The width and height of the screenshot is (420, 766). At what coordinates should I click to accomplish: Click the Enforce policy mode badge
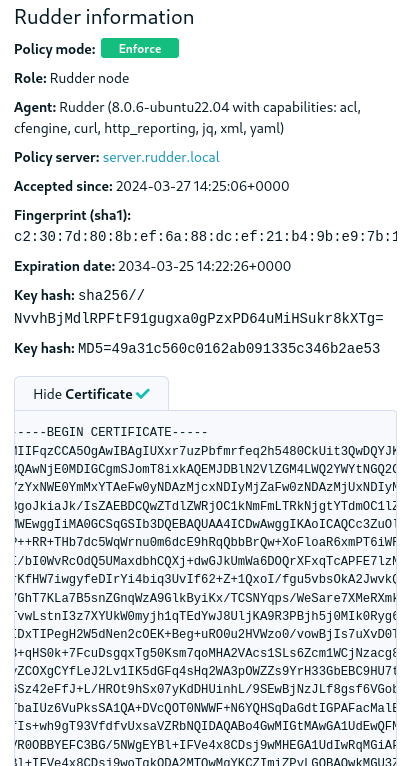(140, 48)
